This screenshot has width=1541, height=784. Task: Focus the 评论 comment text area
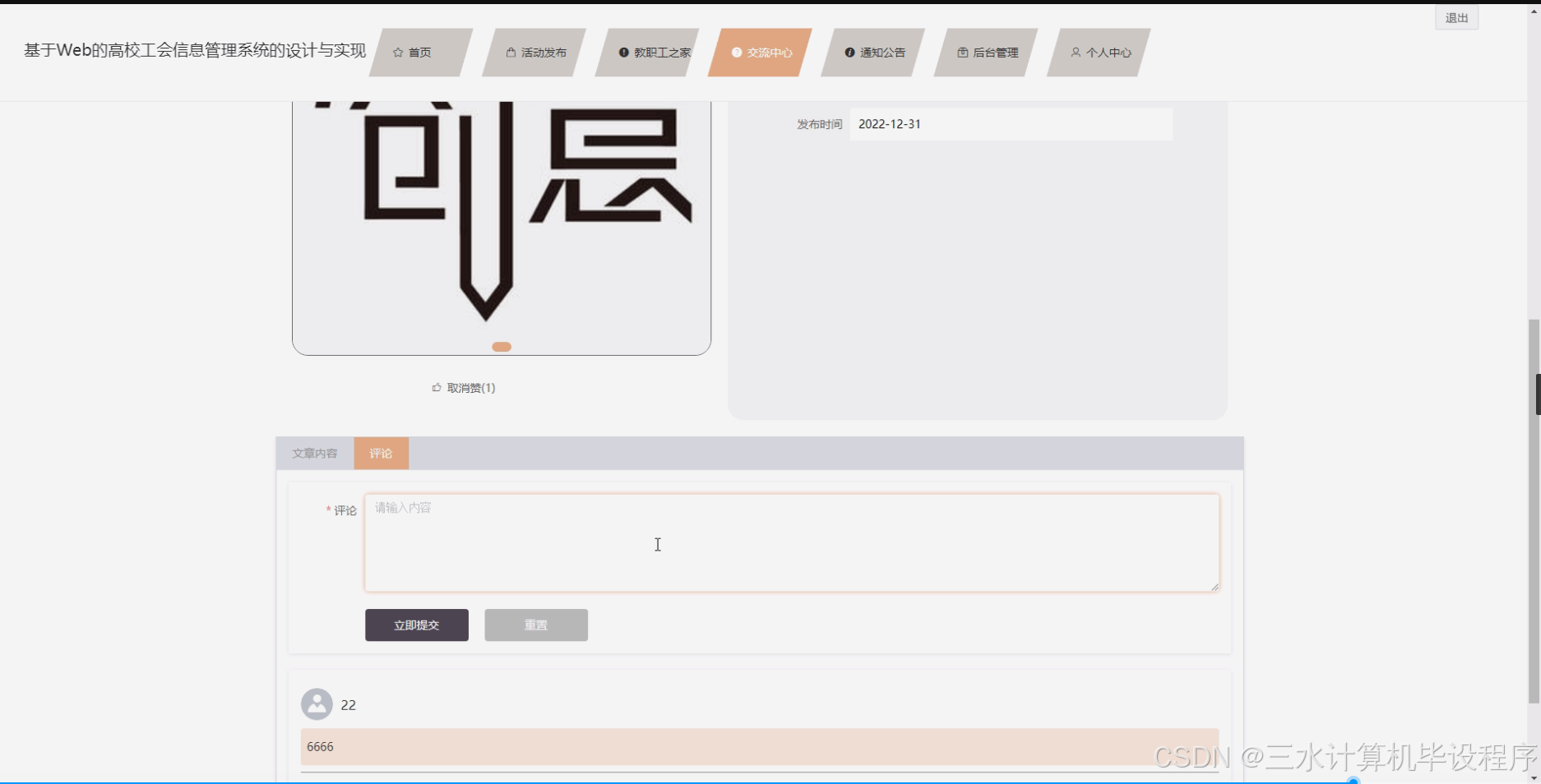[792, 542]
